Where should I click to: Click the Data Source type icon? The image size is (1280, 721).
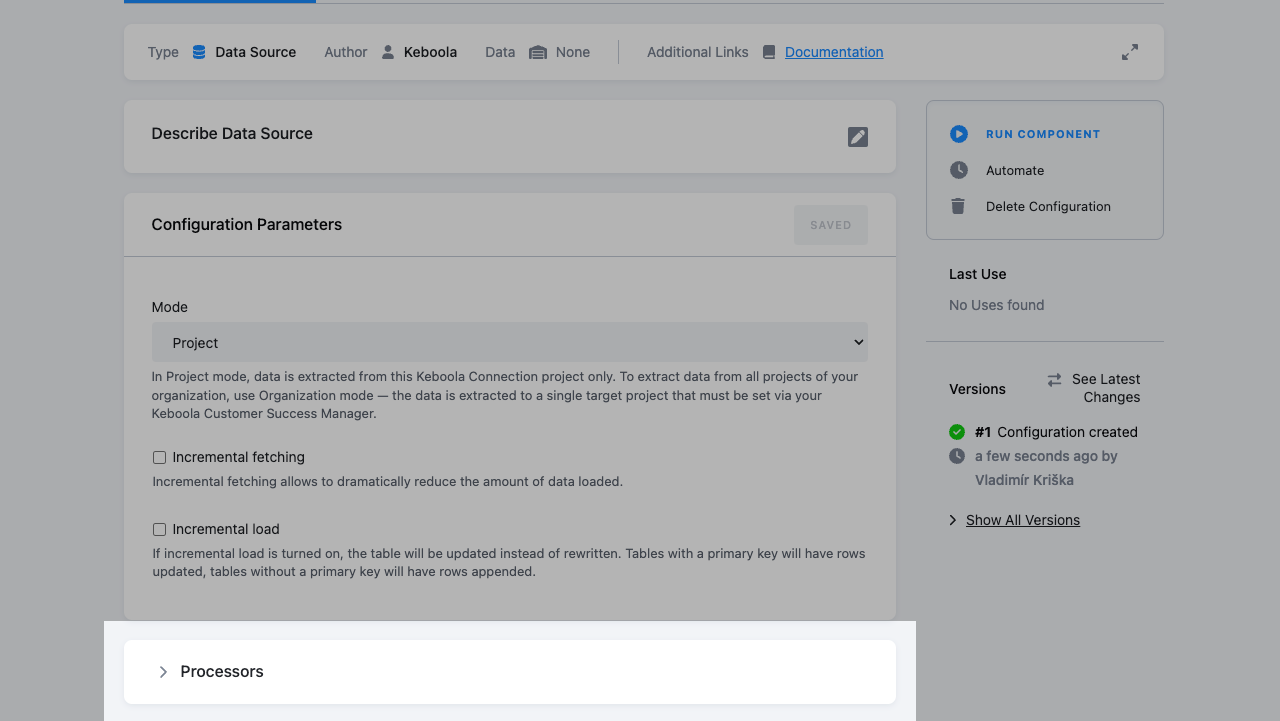[198, 51]
